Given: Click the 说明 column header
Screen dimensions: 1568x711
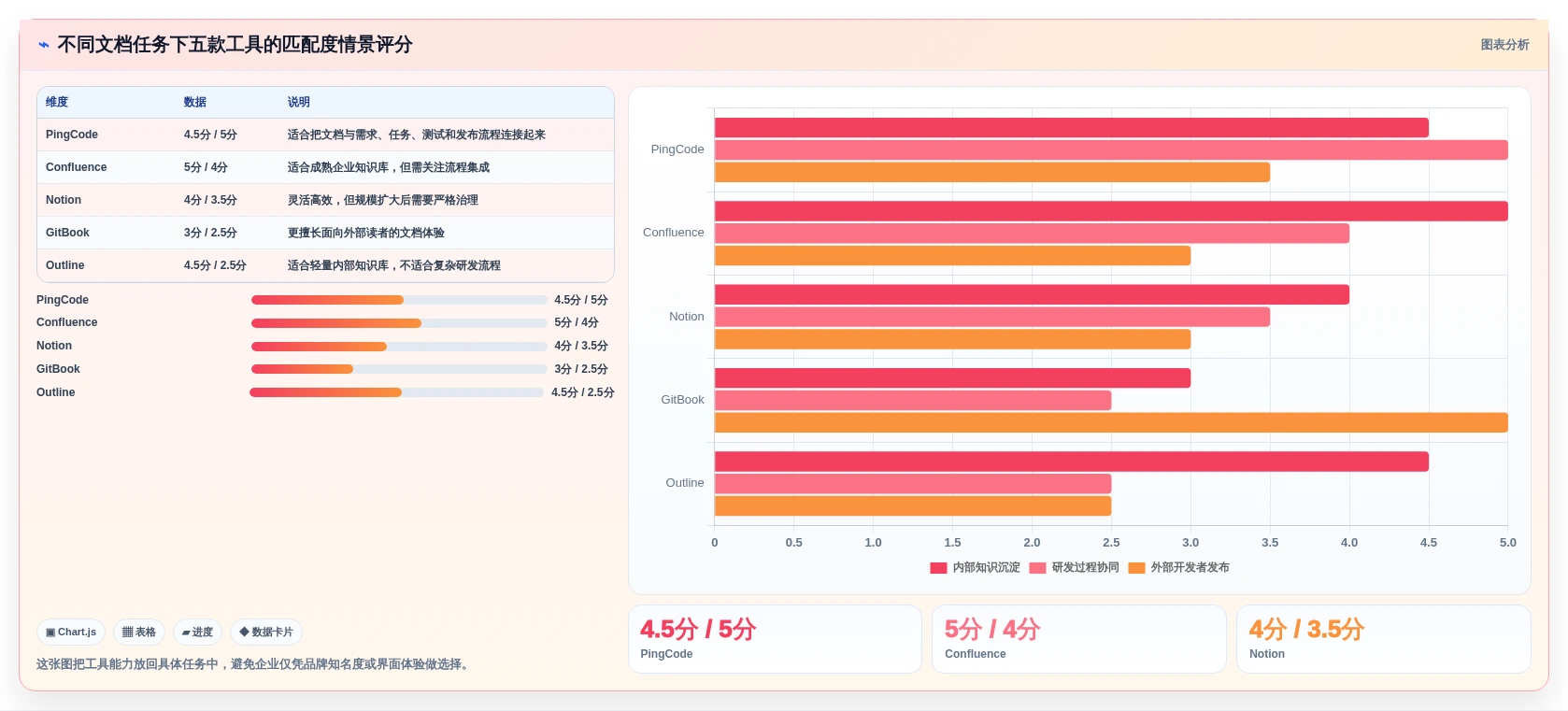Looking at the screenshot, I should click(x=299, y=102).
